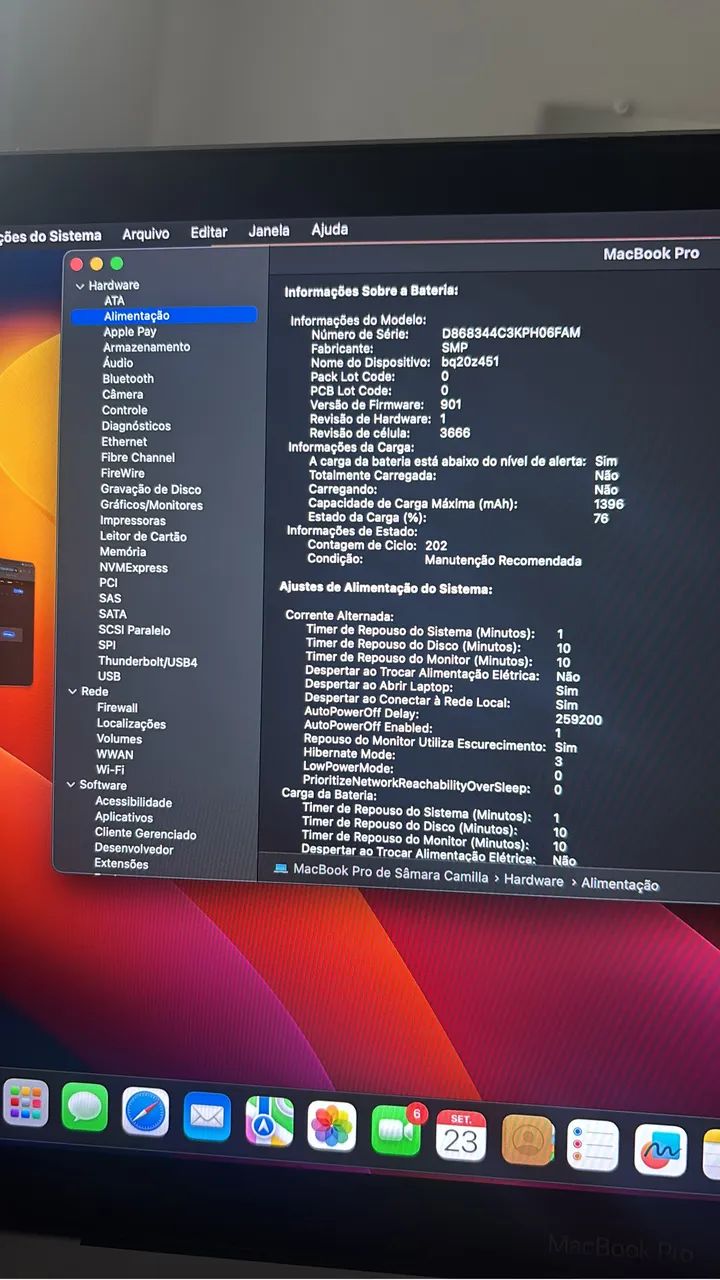Select Wi-Fi under Rede
Image resolution: width=720 pixels, height=1280 pixels.
coord(110,770)
